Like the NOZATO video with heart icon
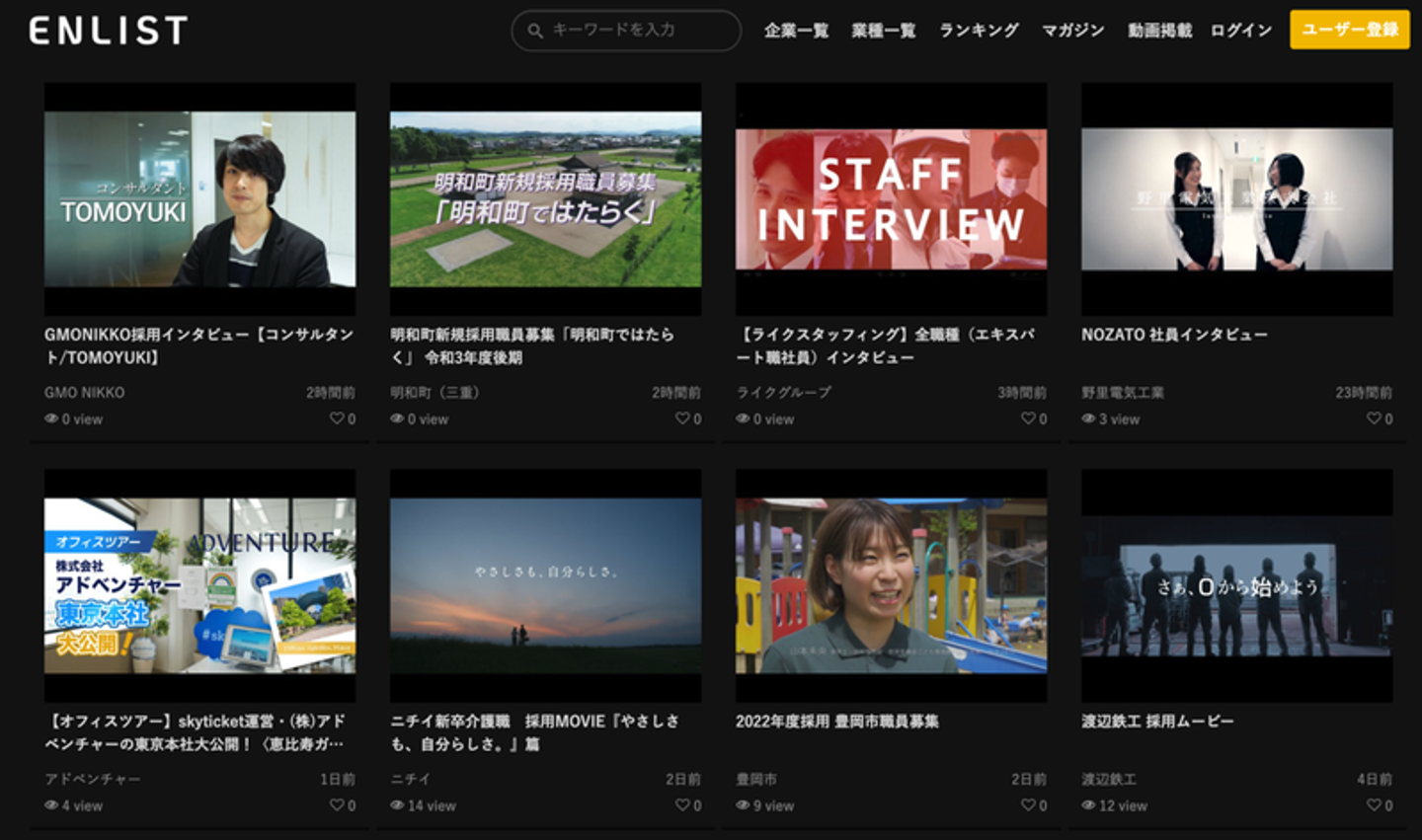Screen dimensions: 1422x840 1374,419
